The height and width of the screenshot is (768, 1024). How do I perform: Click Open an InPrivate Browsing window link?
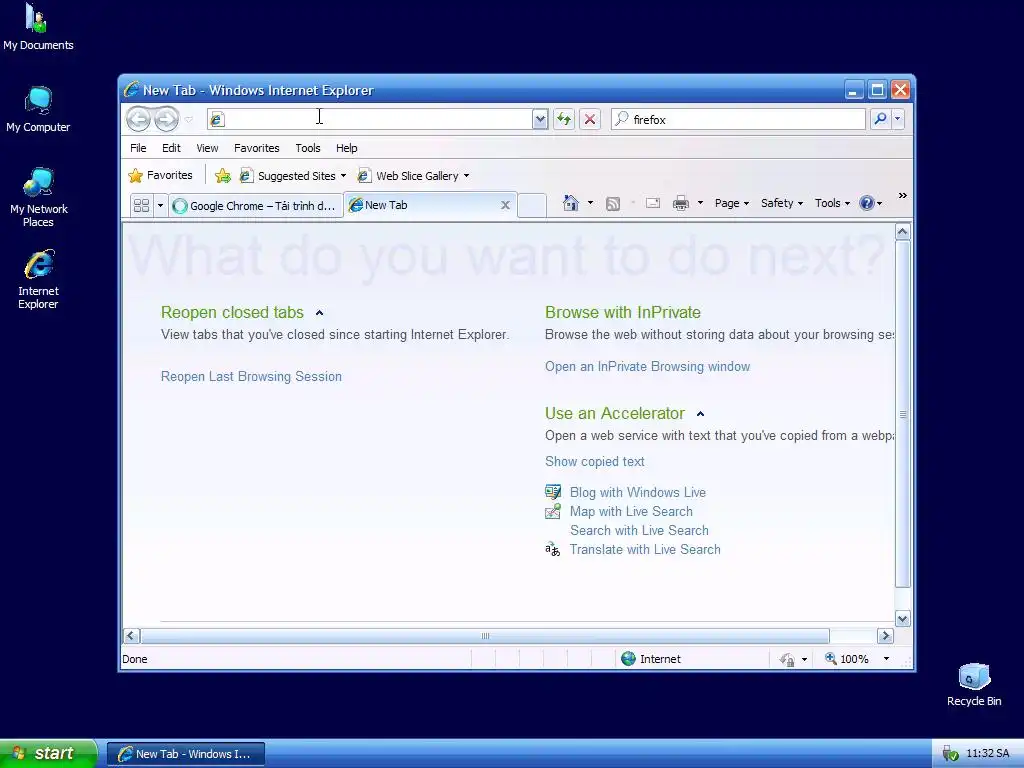[x=648, y=367]
